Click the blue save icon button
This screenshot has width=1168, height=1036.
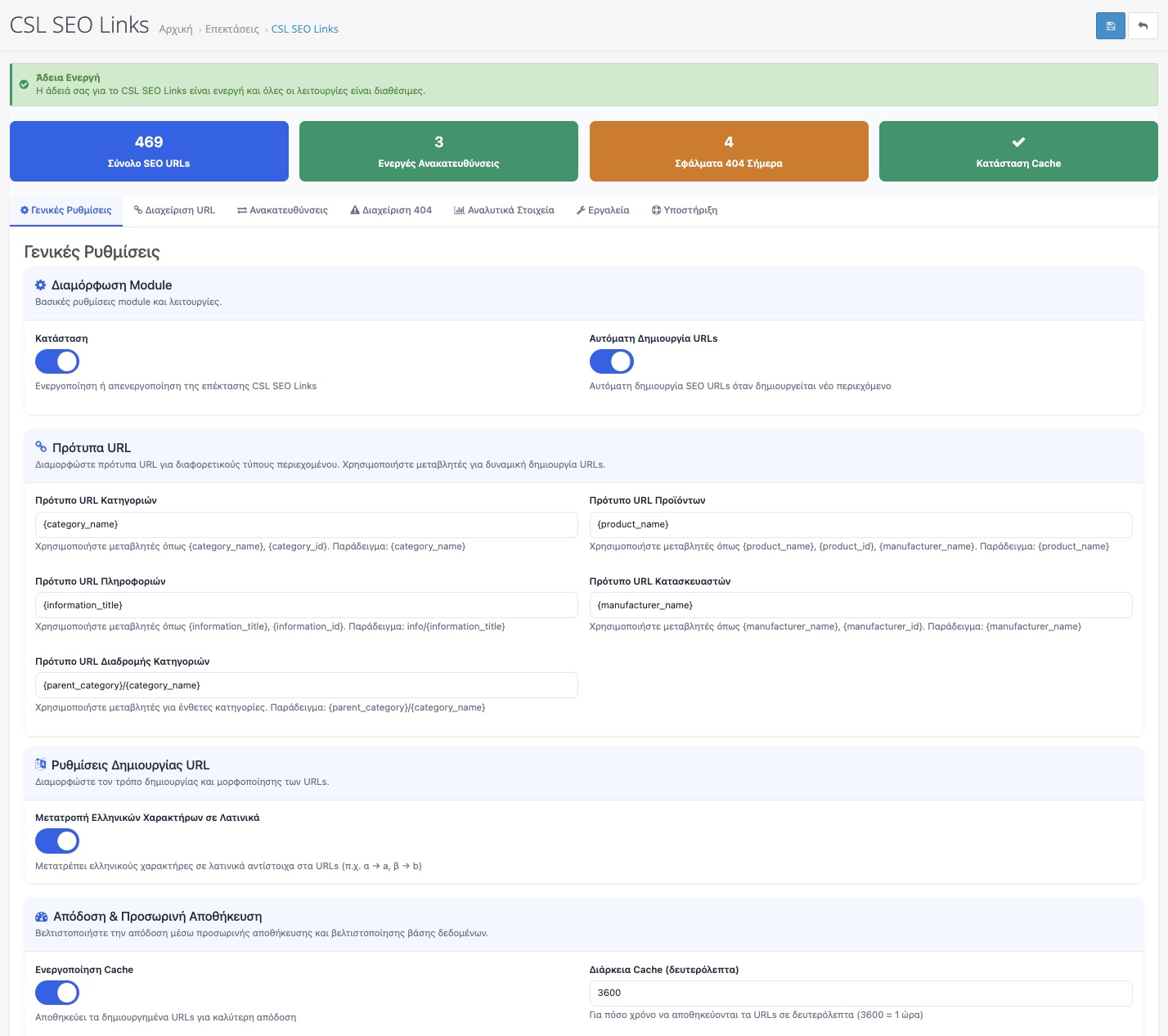[1110, 26]
